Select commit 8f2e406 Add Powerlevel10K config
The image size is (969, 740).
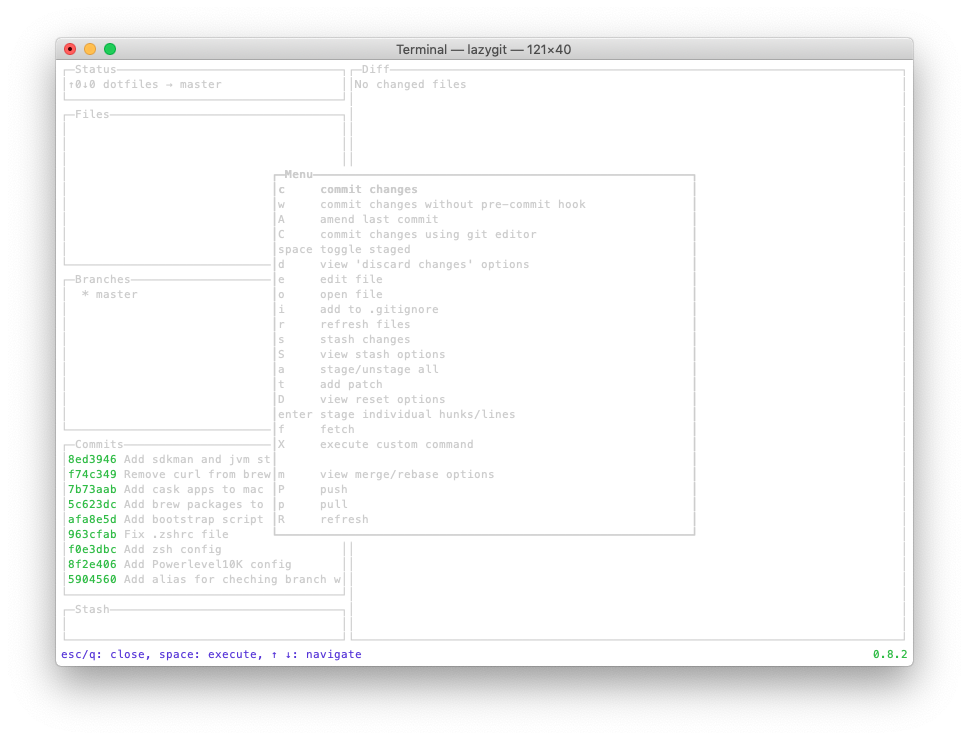pyautogui.click(x=204, y=564)
